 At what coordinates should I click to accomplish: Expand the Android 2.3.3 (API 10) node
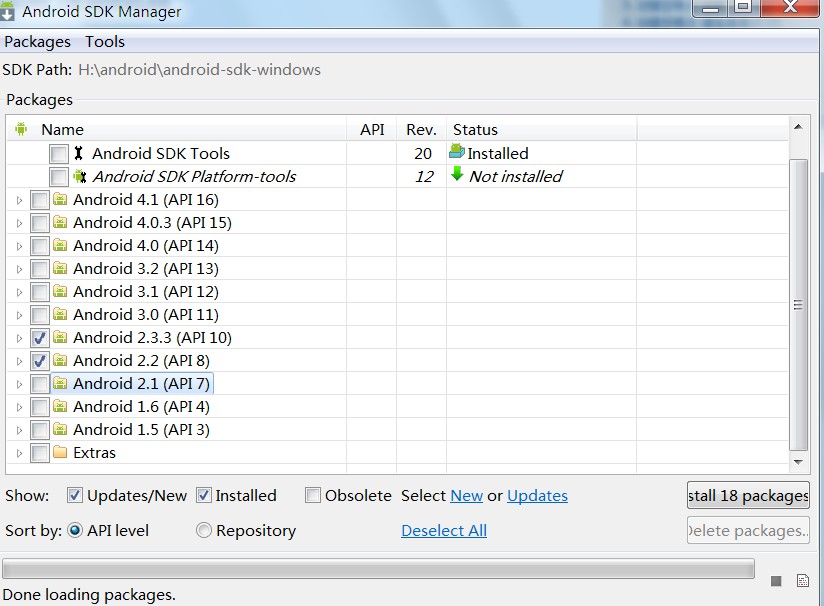click(19, 338)
